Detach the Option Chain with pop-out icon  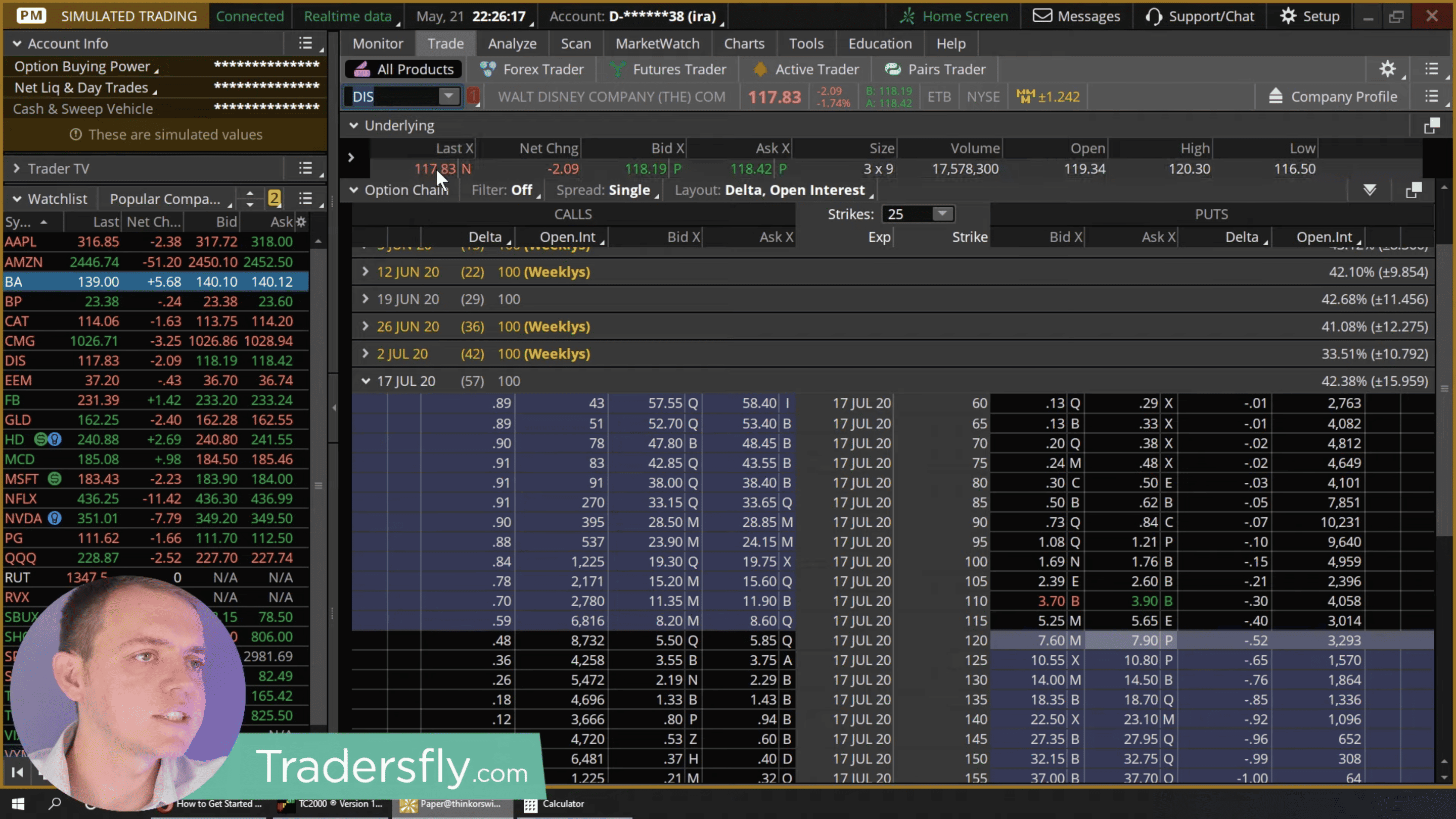1414,191
